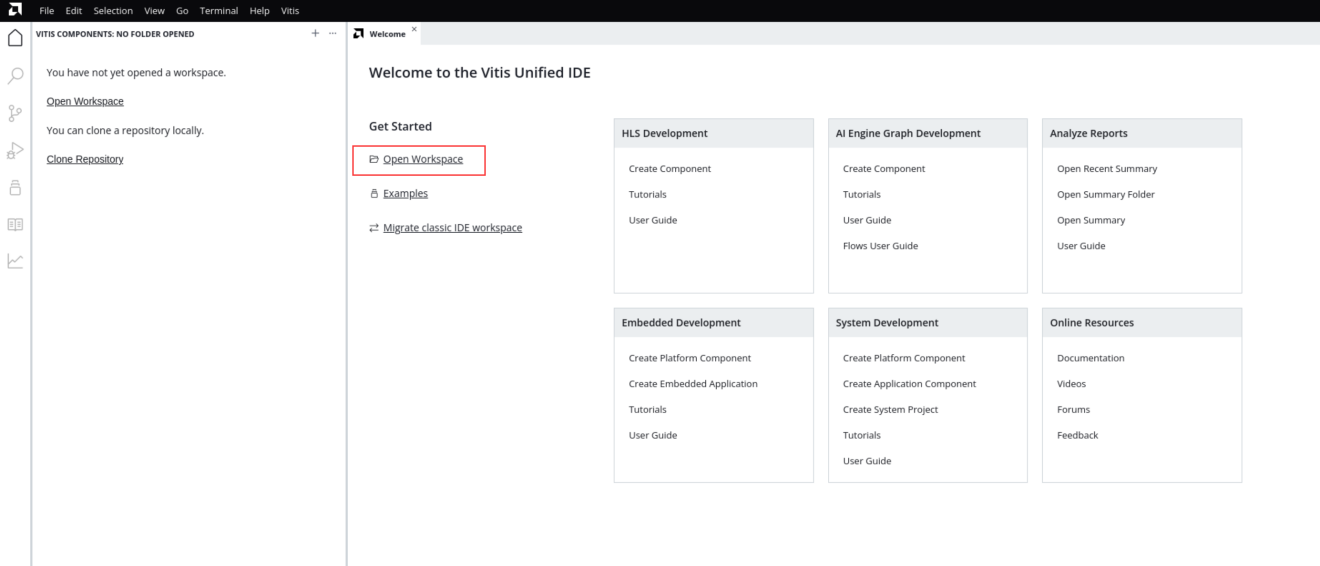
Task: Click the plus icon in Vitis Components header
Action: click(x=316, y=33)
